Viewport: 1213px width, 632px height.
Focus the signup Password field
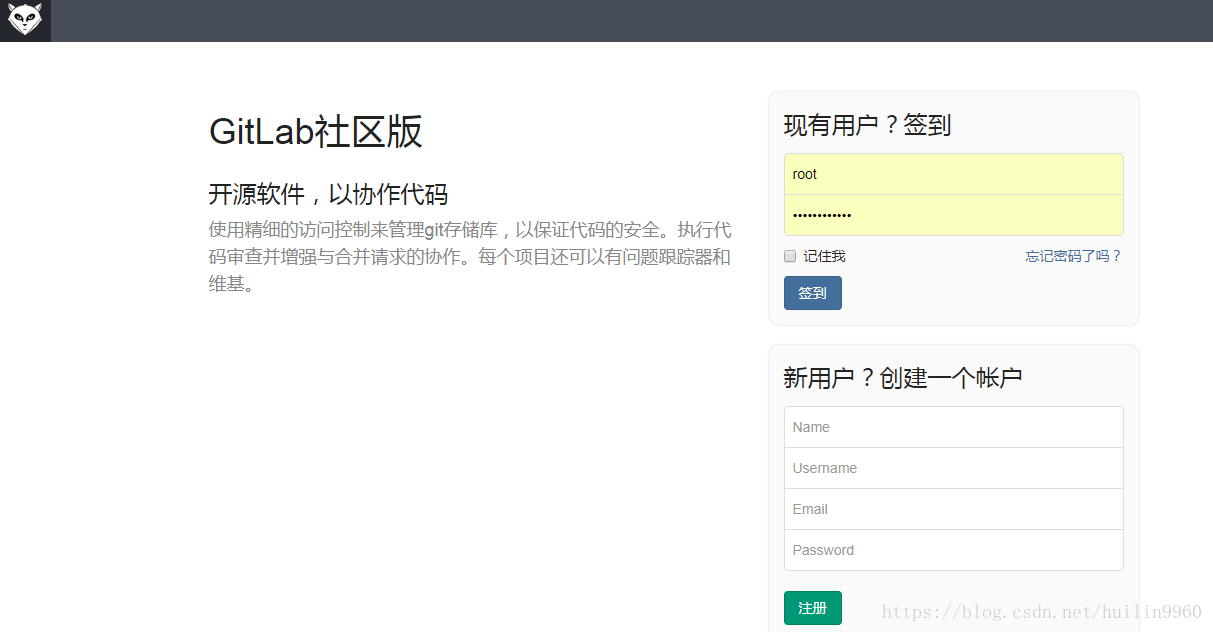tap(953, 550)
